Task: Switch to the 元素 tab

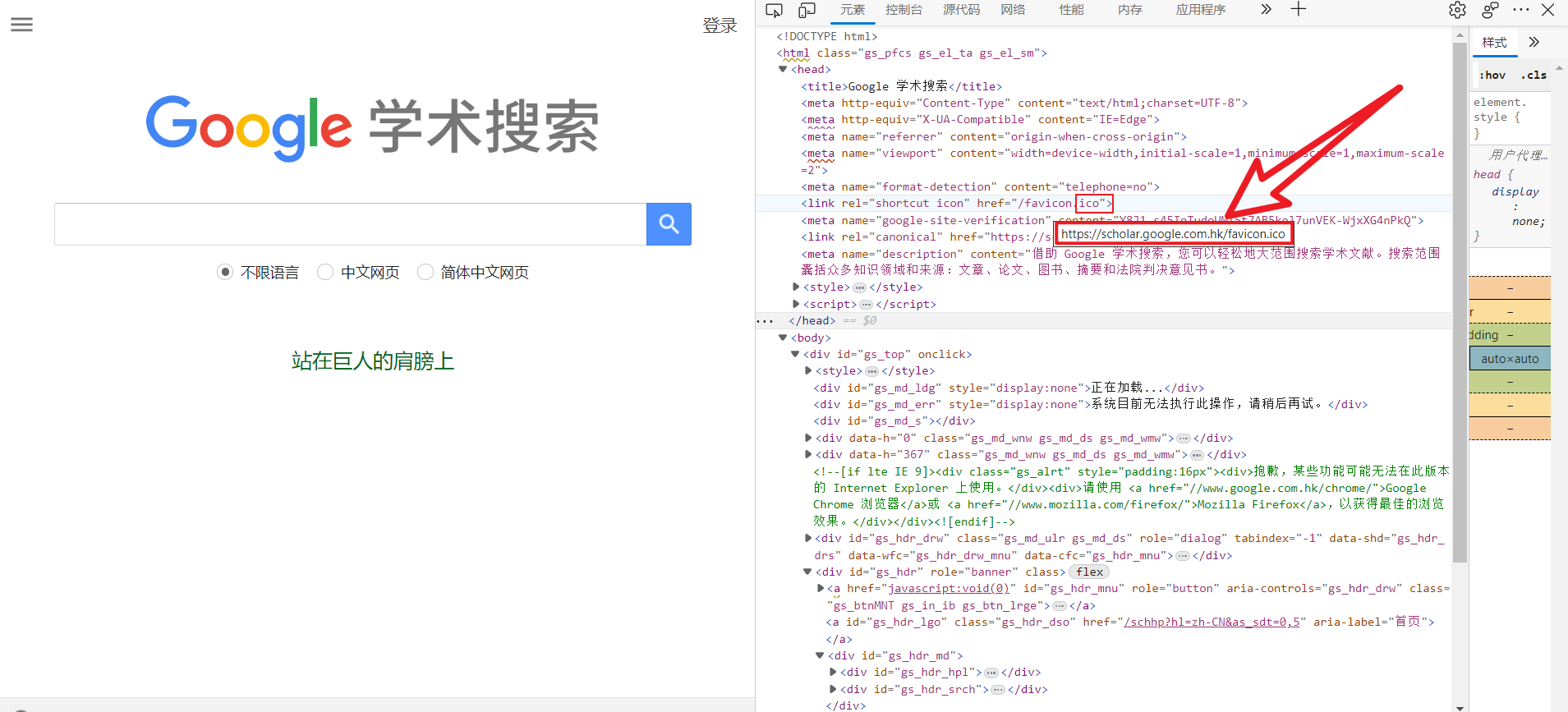Action: point(853,10)
